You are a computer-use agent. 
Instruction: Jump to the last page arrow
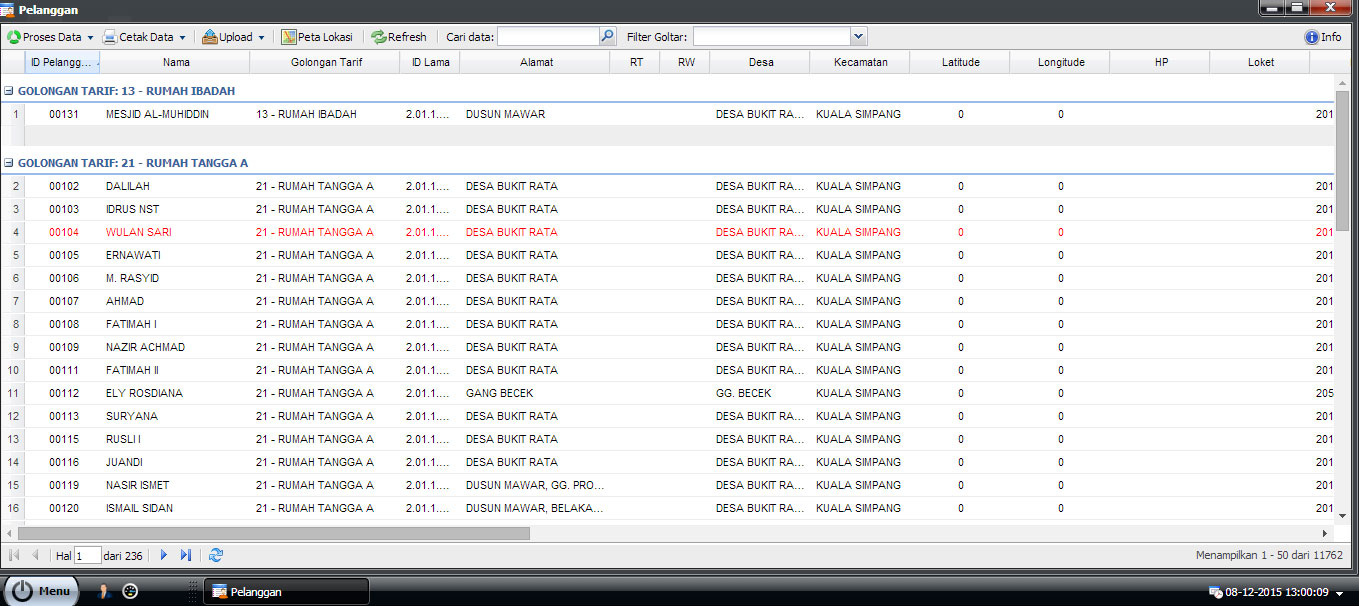click(x=186, y=555)
